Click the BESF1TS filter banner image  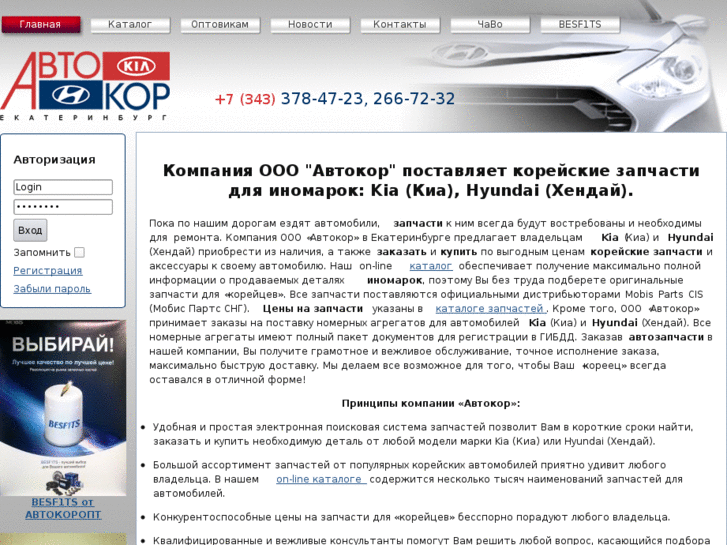pyautogui.click(x=63, y=408)
